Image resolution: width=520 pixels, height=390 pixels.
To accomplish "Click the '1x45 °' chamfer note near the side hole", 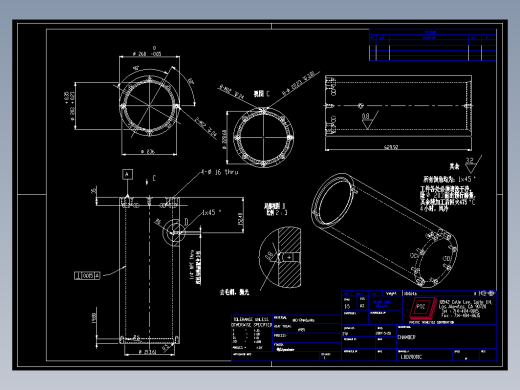I will coord(212,212).
